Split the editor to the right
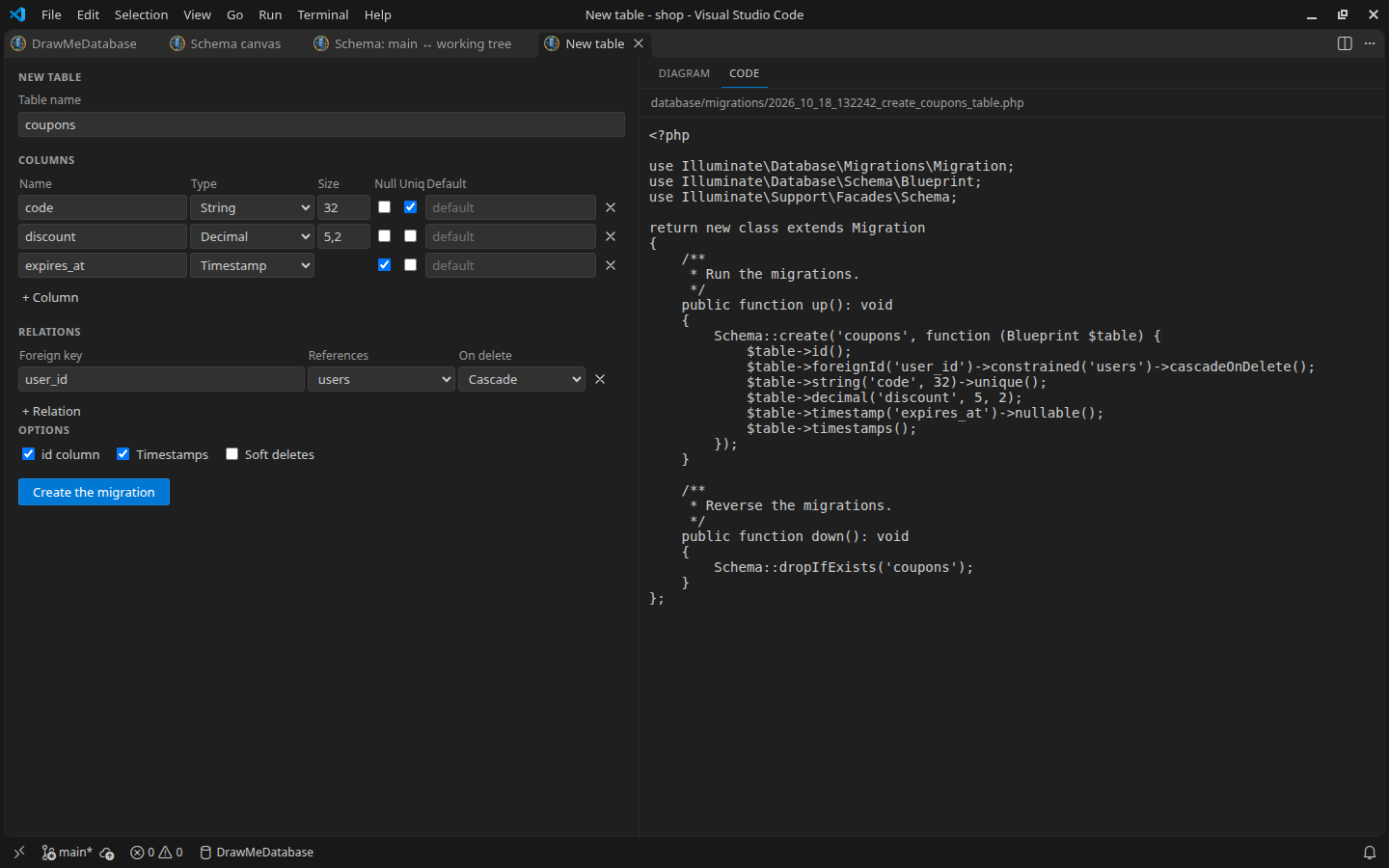Screen dimensions: 1389x868 [1345, 44]
